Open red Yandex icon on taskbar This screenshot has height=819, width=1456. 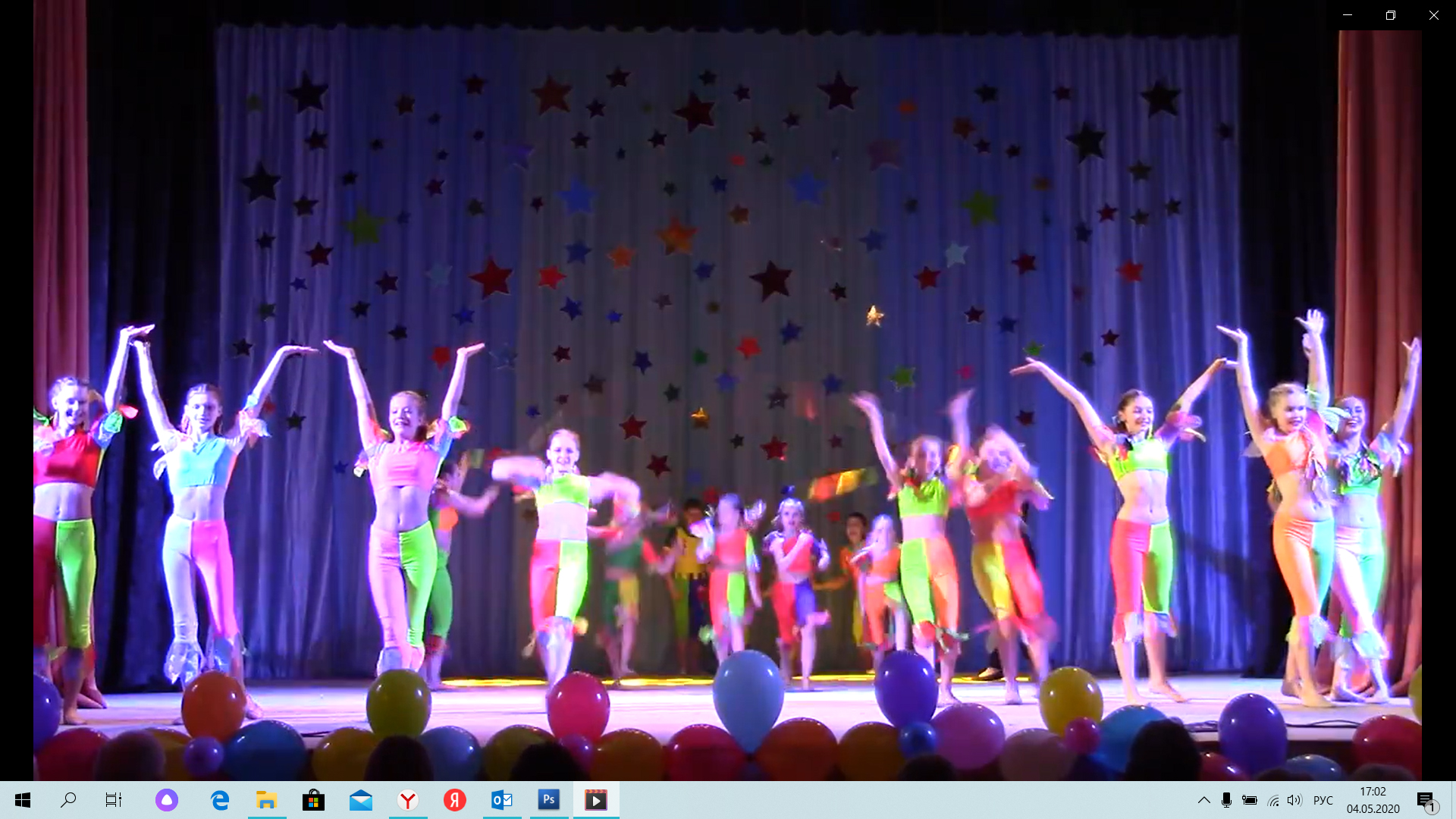click(x=455, y=800)
